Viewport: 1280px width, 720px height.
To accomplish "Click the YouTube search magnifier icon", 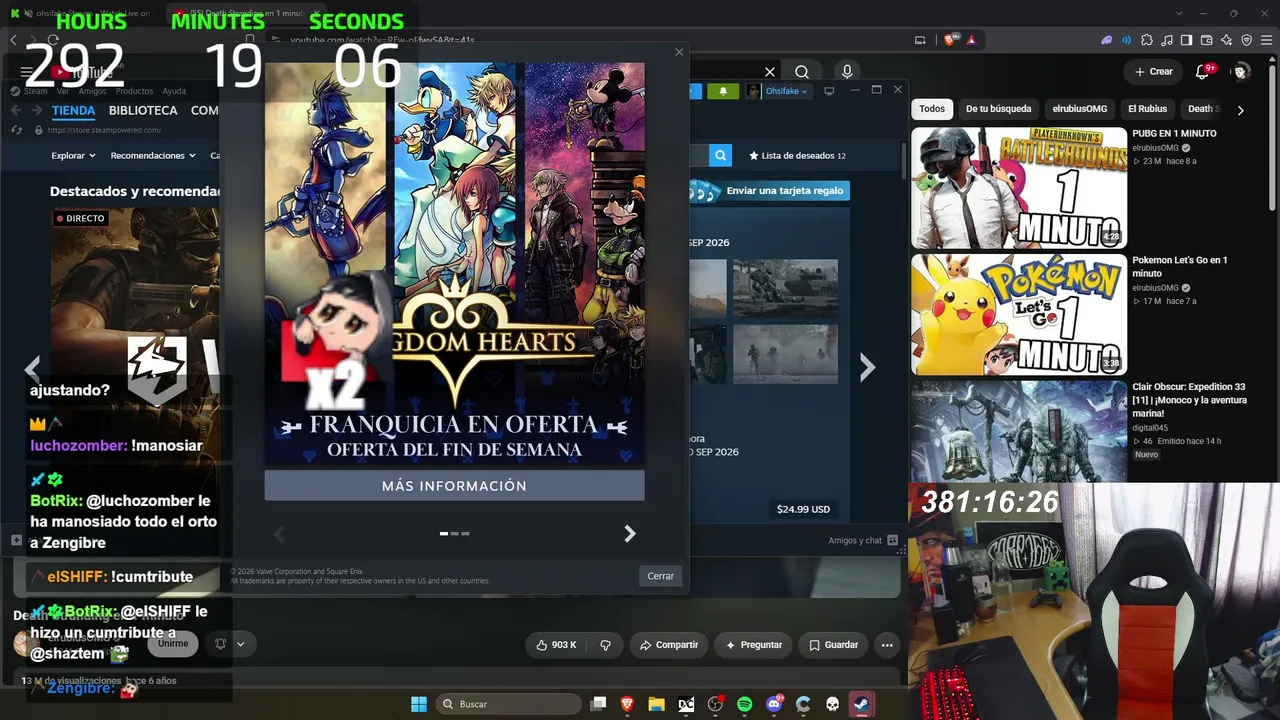I will pyautogui.click(x=802, y=72).
